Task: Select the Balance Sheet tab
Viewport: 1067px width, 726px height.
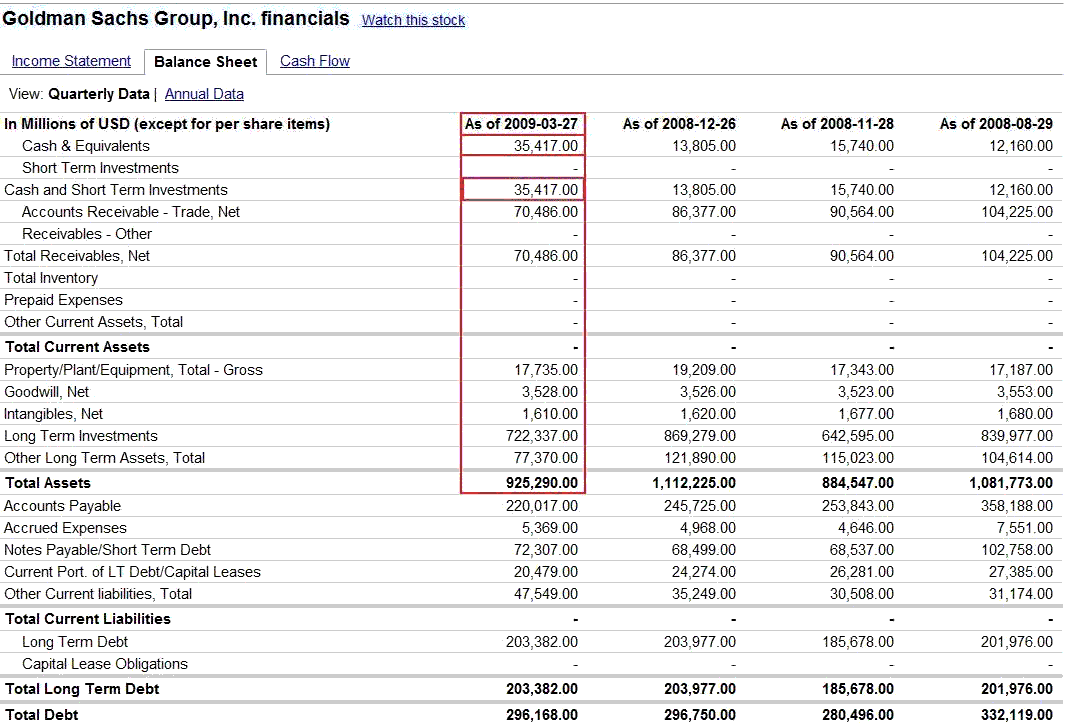Action: [x=205, y=62]
